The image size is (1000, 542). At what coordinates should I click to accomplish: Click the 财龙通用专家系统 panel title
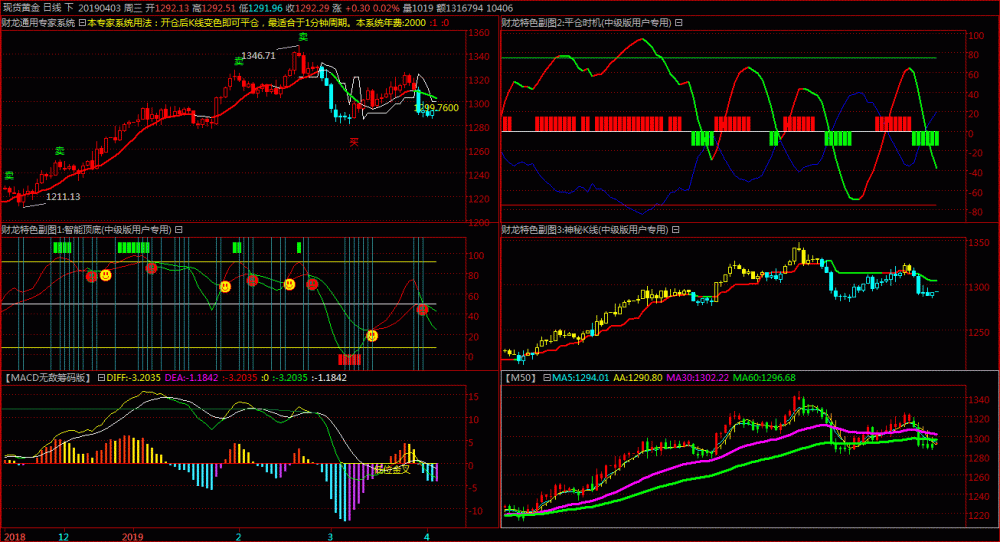[x=38, y=23]
